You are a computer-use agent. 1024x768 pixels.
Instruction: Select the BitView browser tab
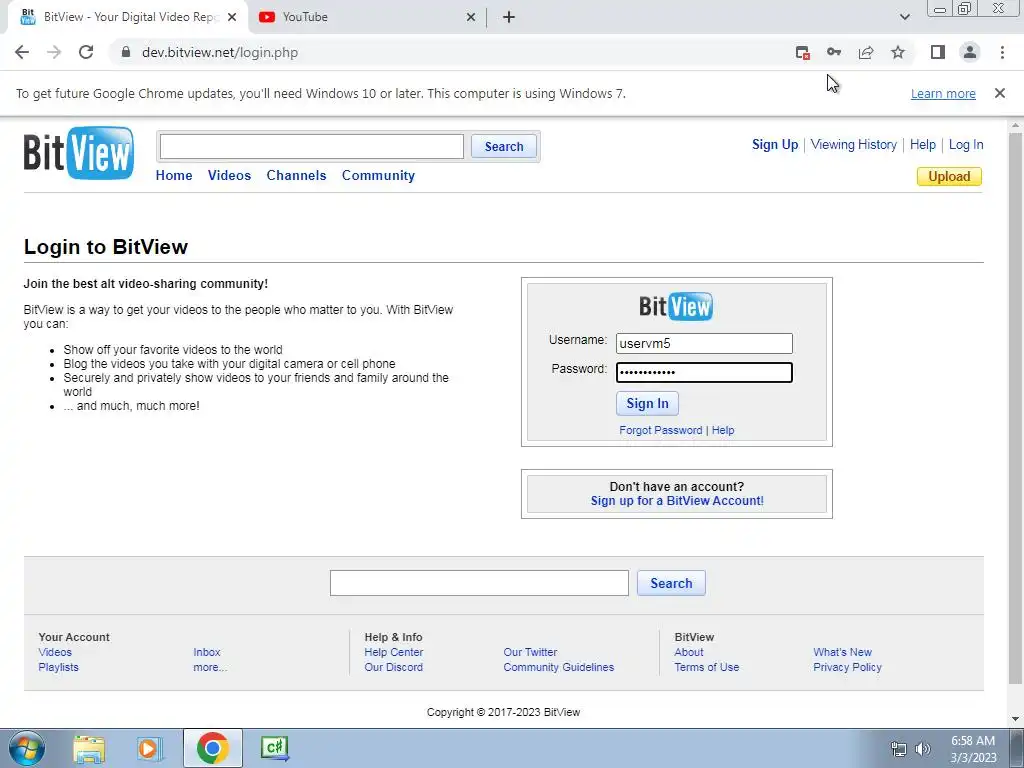coord(127,17)
